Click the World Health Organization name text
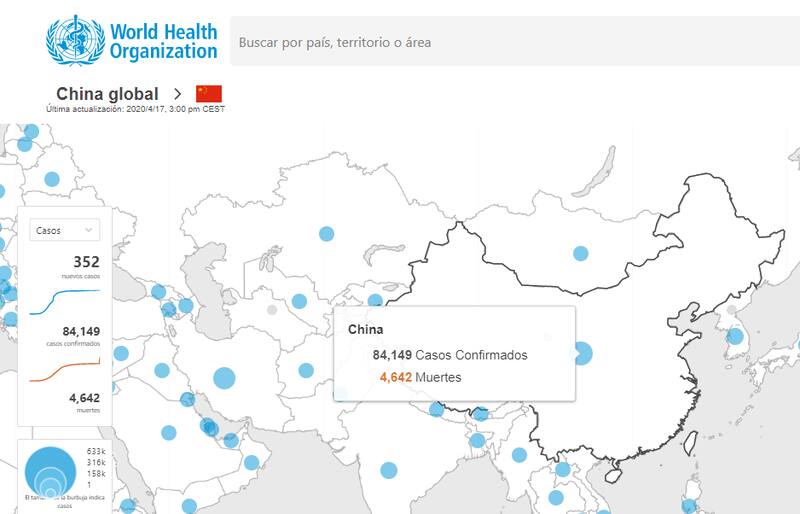Image resolution: width=800 pixels, height=514 pixels. pos(163,40)
